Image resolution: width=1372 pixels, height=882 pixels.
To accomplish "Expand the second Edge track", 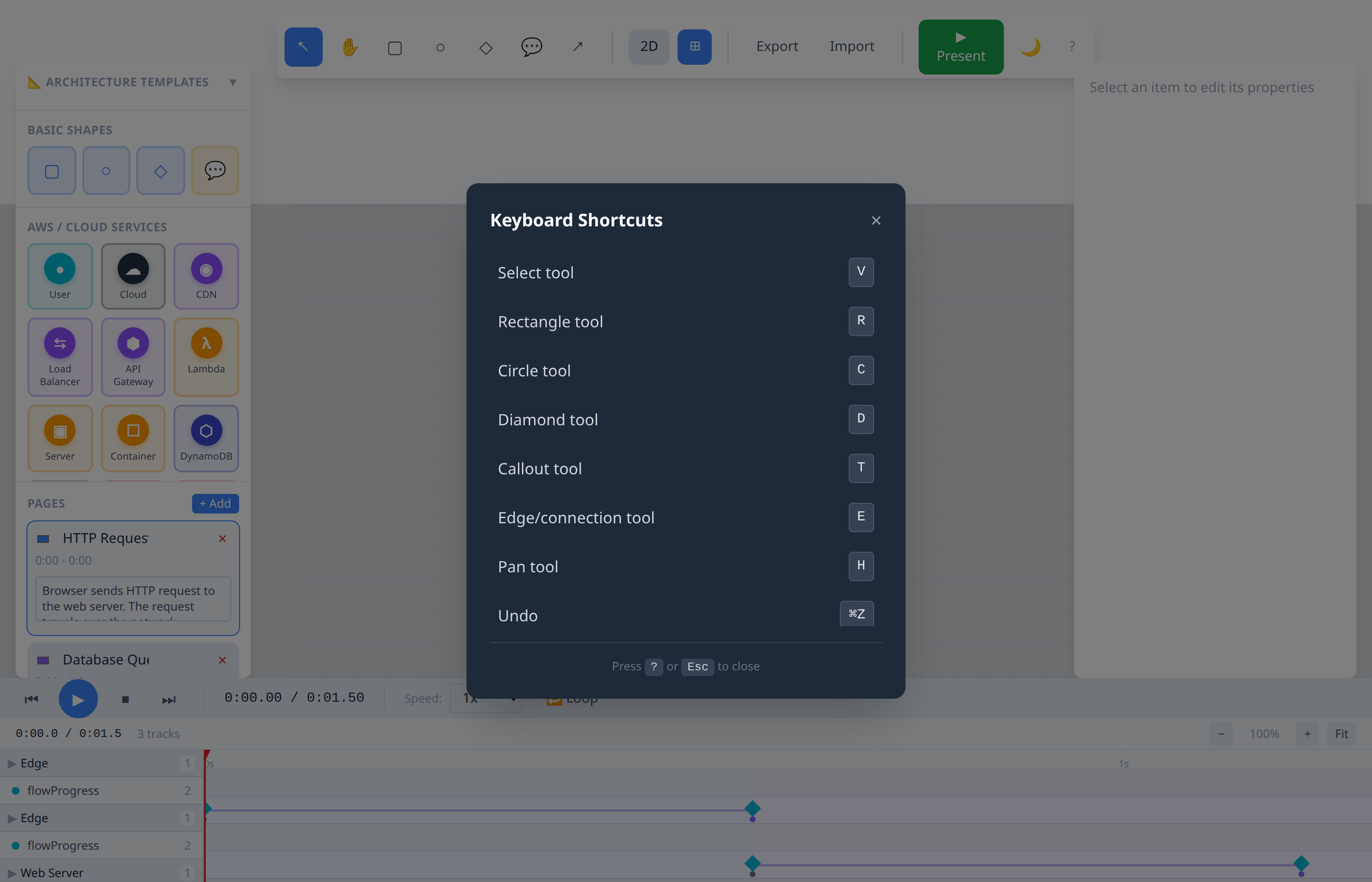I will click(x=11, y=818).
